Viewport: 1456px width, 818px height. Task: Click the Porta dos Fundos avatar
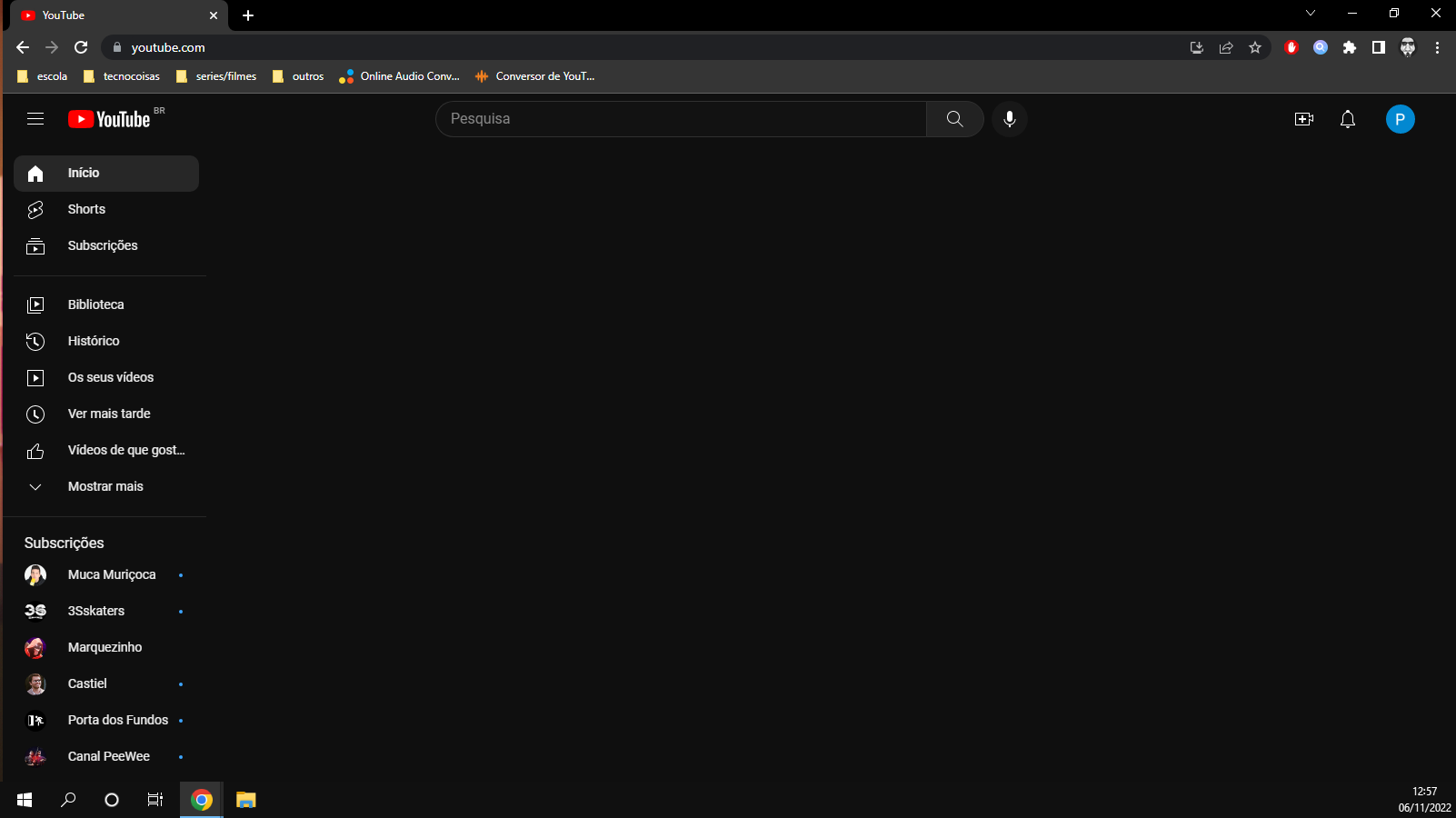(35, 721)
